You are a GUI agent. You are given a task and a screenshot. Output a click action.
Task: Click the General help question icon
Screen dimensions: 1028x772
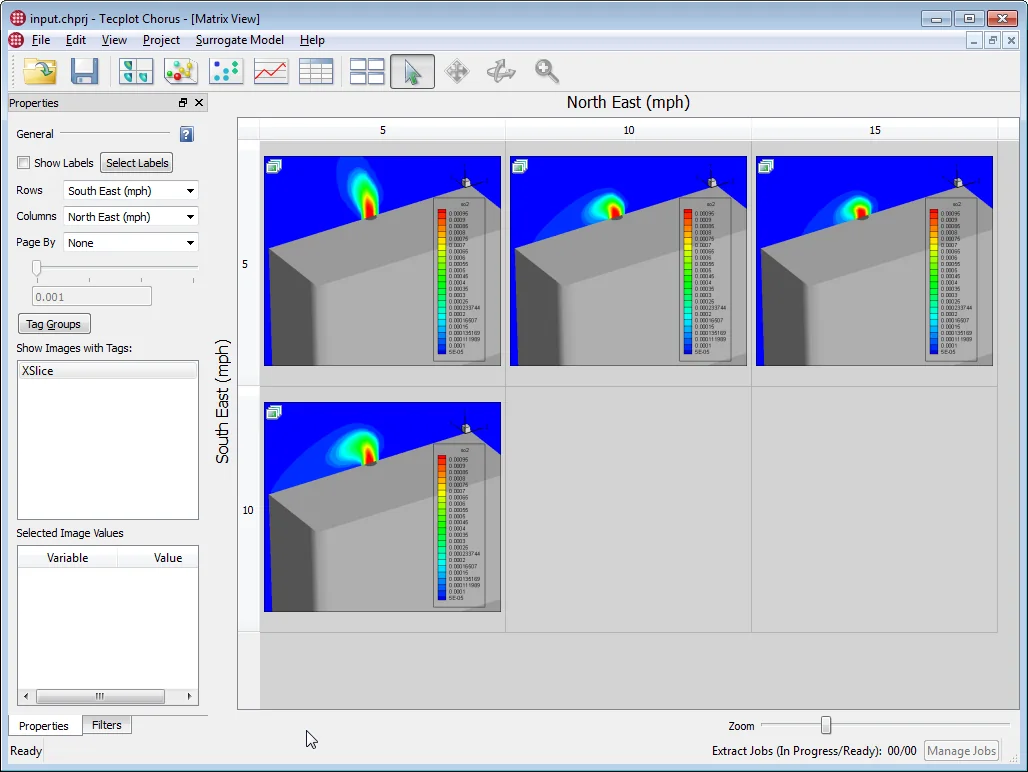pos(186,134)
